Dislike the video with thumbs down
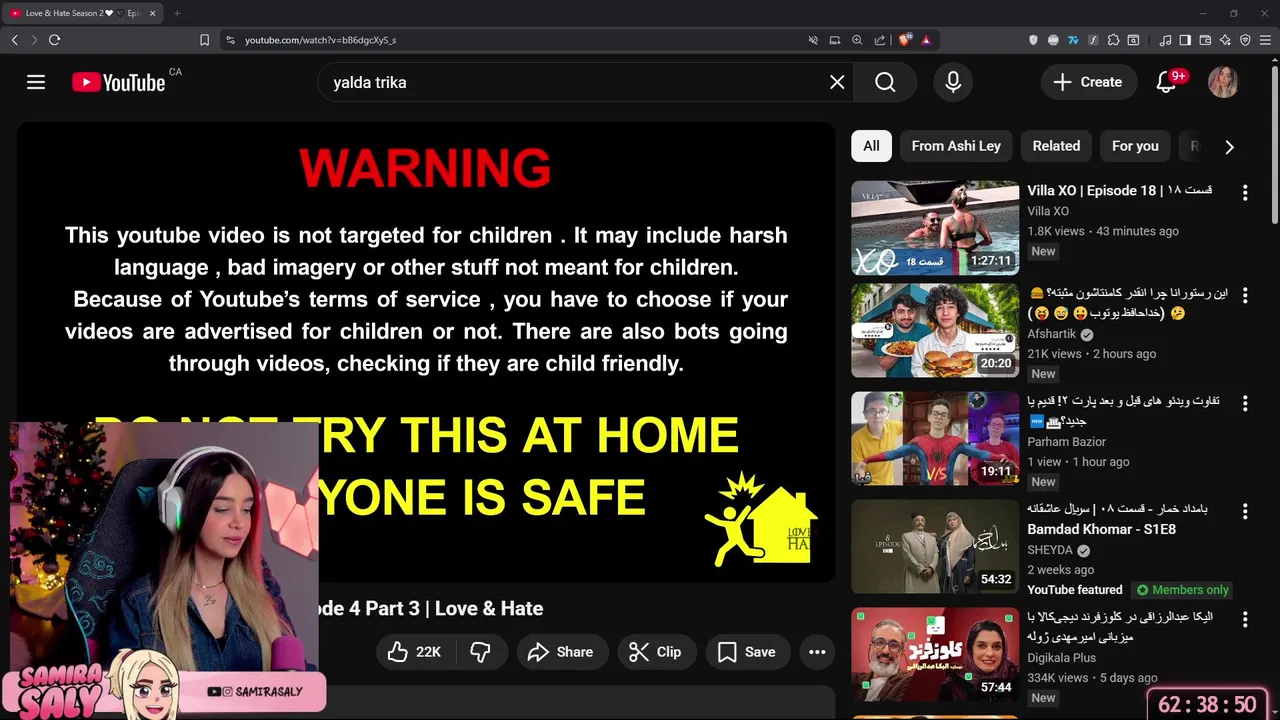This screenshot has width=1280, height=720. click(x=481, y=652)
